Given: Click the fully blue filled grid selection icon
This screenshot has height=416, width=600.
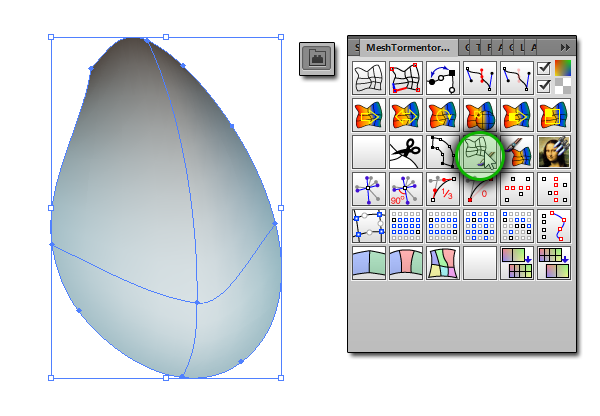Looking at the screenshot, I should [x=406, y=227].
